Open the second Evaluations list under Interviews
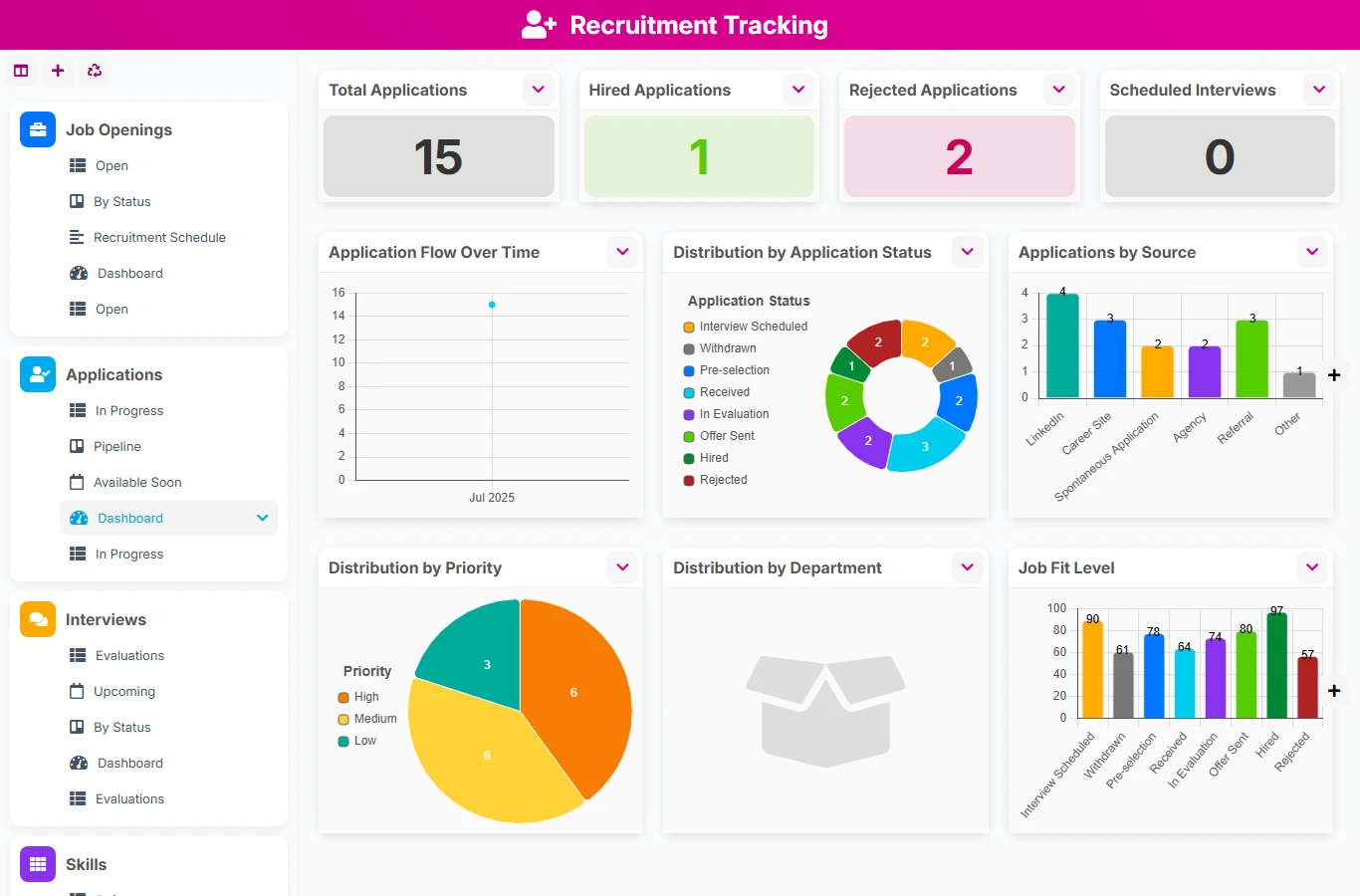Image resolution: width=1360 pixels, height=896 pixels. 168,799
